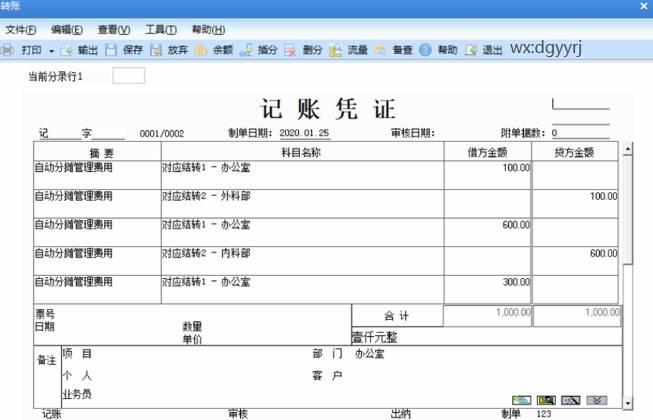Click the Exit (退出) toolbar icon
This screenshot has width=653, height=420.
coord(471,50)
